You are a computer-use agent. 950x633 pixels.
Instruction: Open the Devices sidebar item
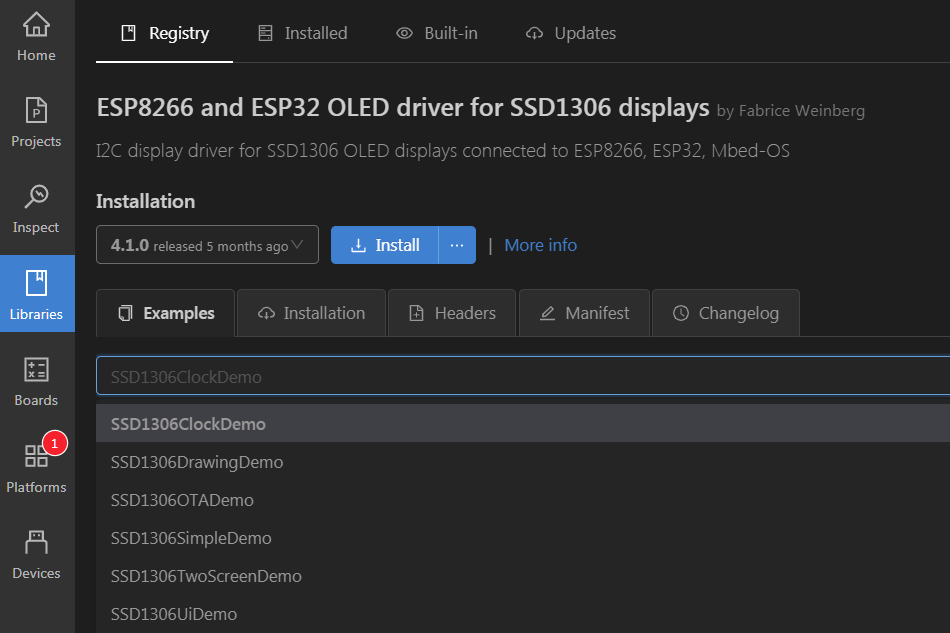click(x=36, y=554)
